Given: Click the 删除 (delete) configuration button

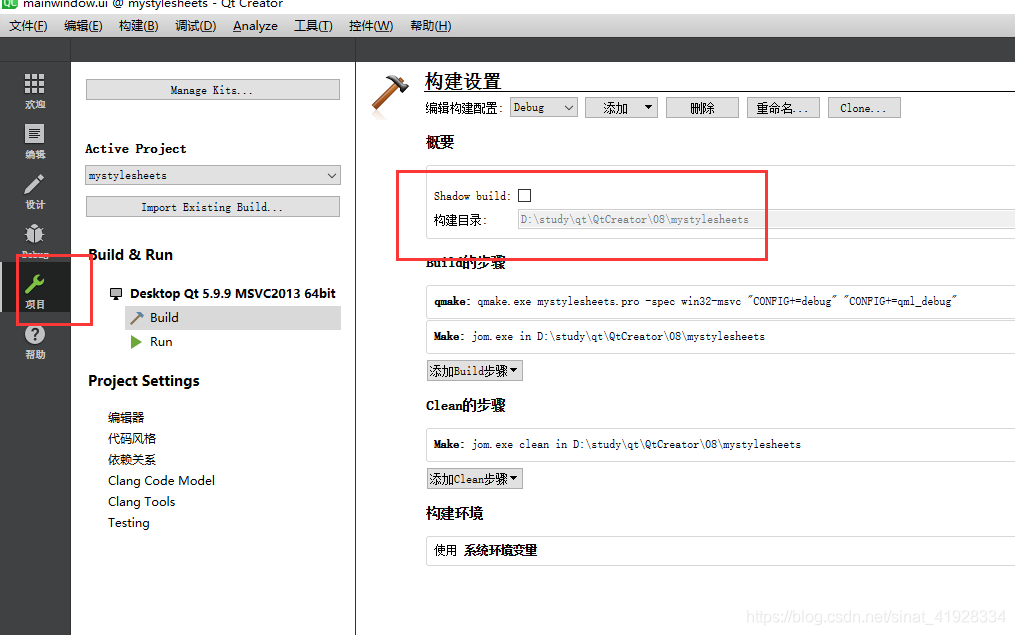Looking at the screenshot, I should point(702,107).
